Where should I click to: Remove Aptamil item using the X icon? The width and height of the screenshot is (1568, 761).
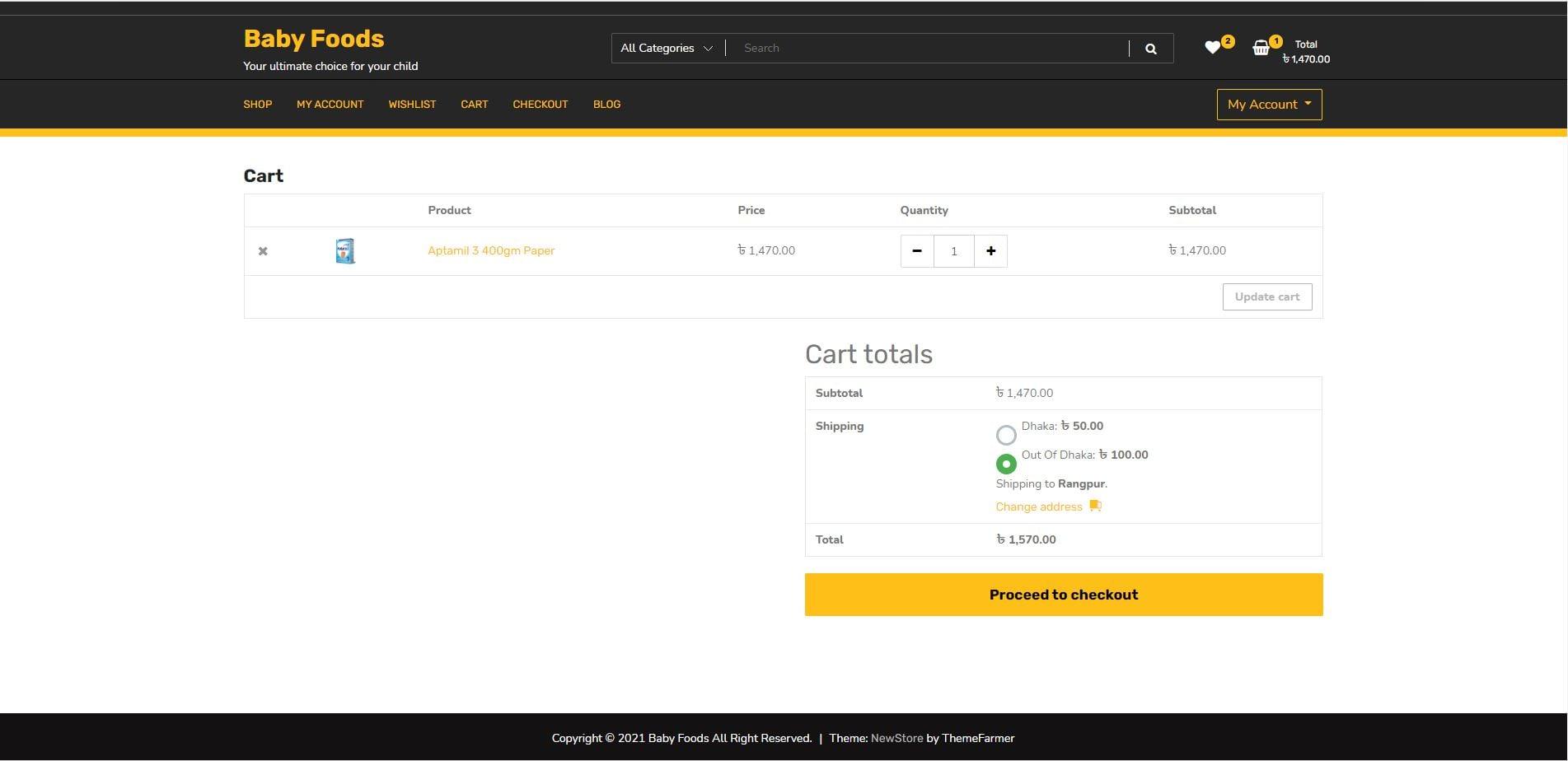pyautogui.click(x=263, y=250)
